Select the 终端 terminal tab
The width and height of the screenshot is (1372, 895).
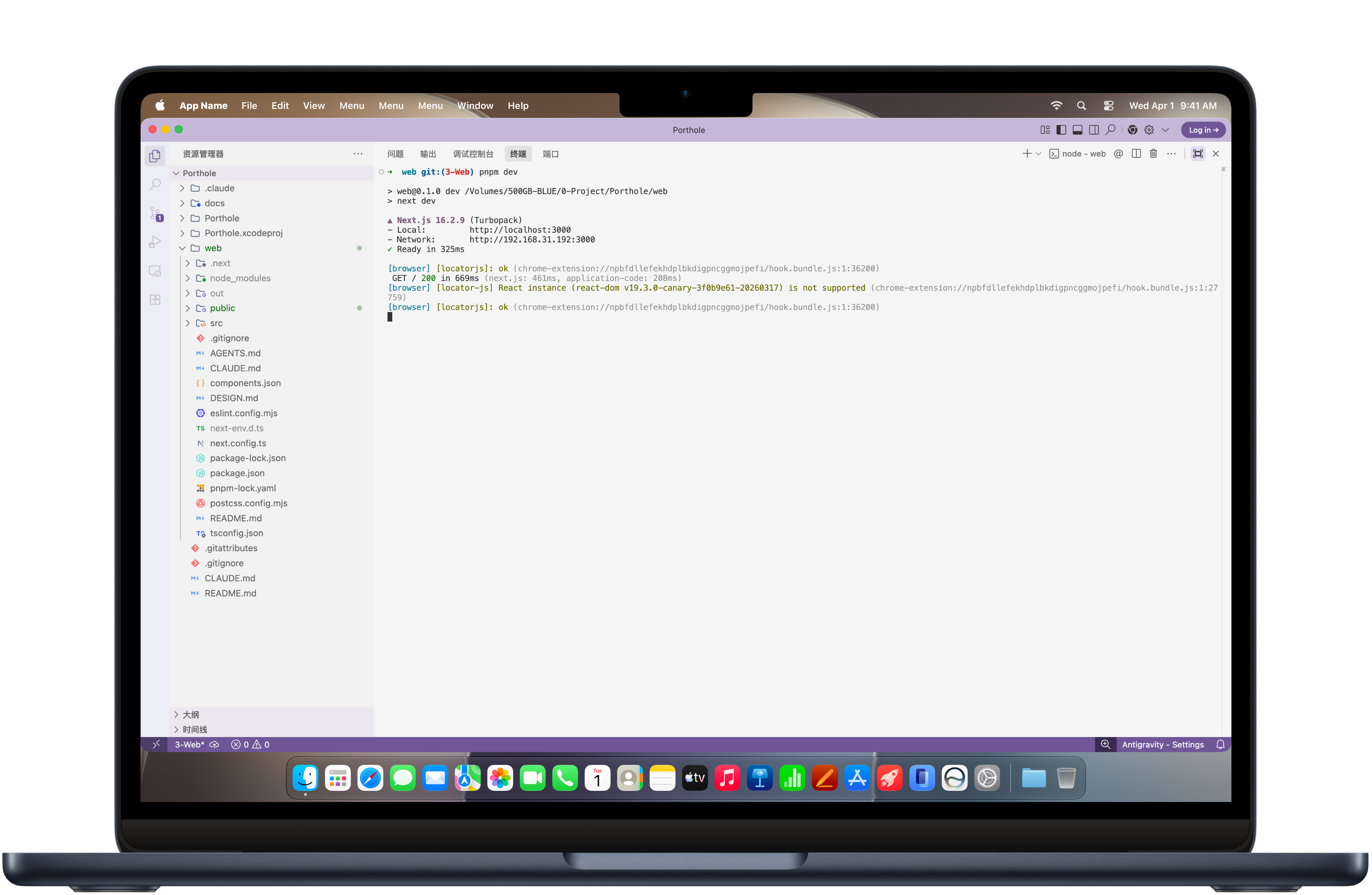point(518,154)
